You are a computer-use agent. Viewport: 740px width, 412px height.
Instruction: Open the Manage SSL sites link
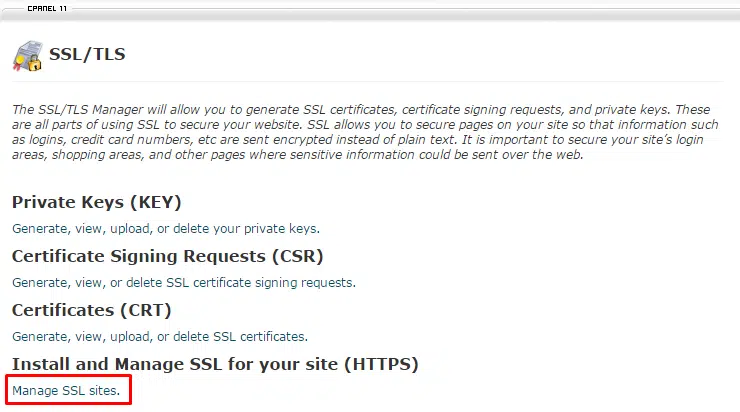(x=66, y=390)
